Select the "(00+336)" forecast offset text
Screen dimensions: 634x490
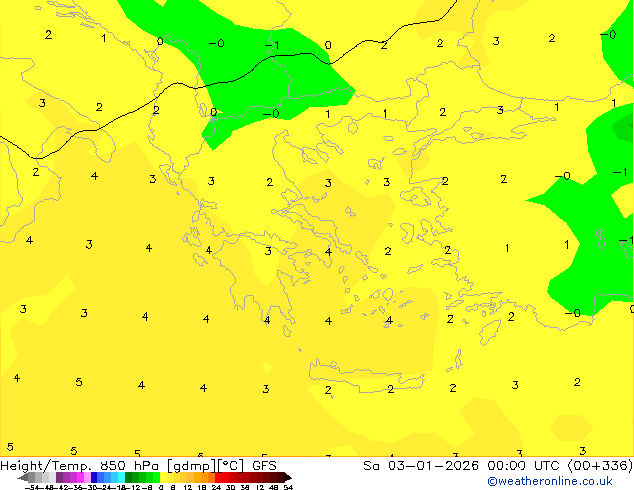(600, 466)
